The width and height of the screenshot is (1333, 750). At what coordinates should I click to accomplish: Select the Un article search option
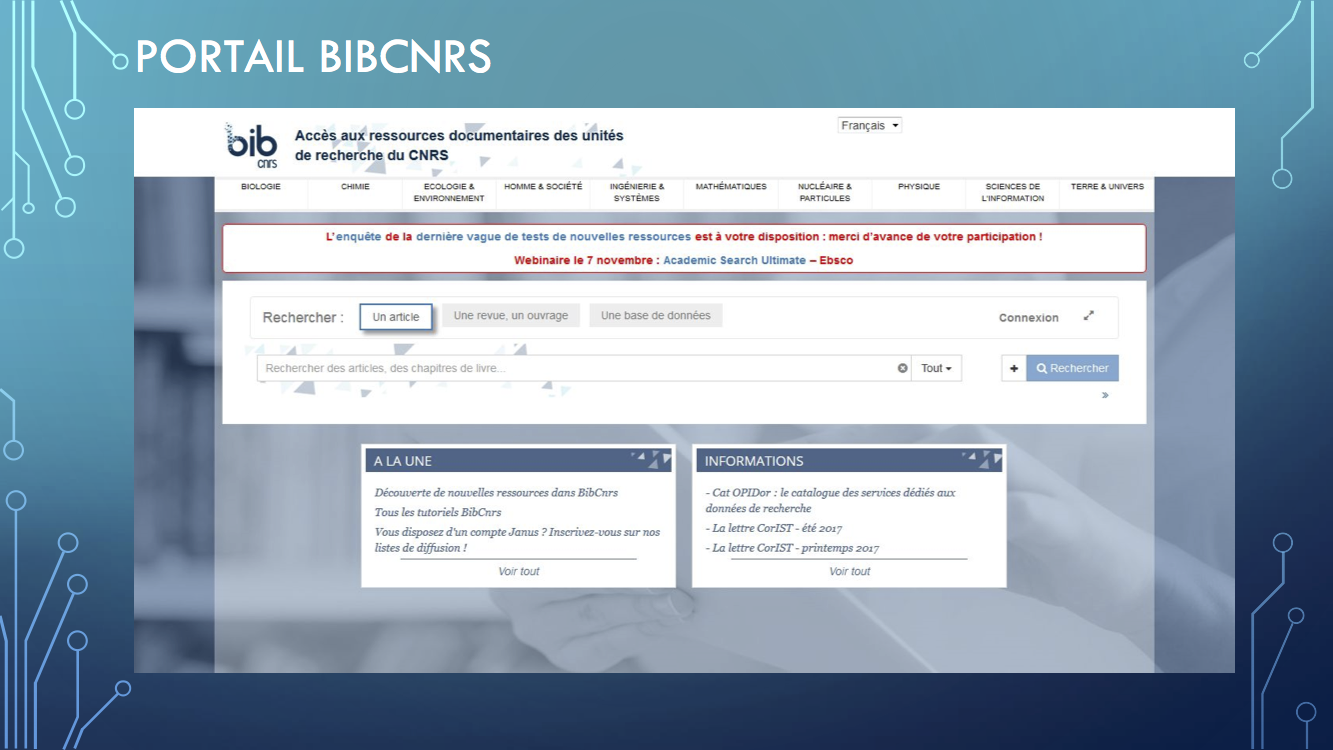396,317
